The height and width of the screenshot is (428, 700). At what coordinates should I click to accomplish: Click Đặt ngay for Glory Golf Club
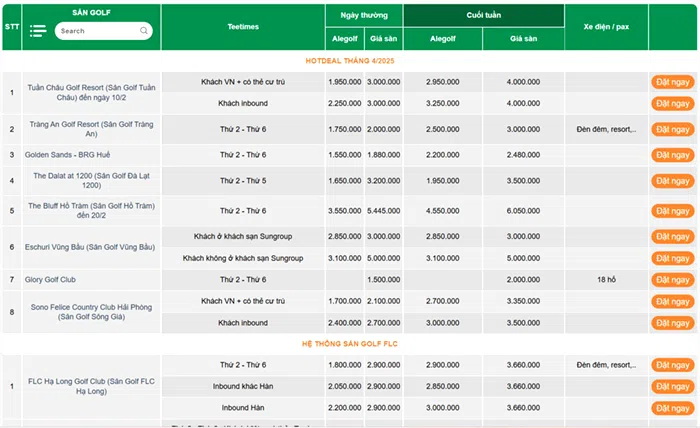coord(672,280)
